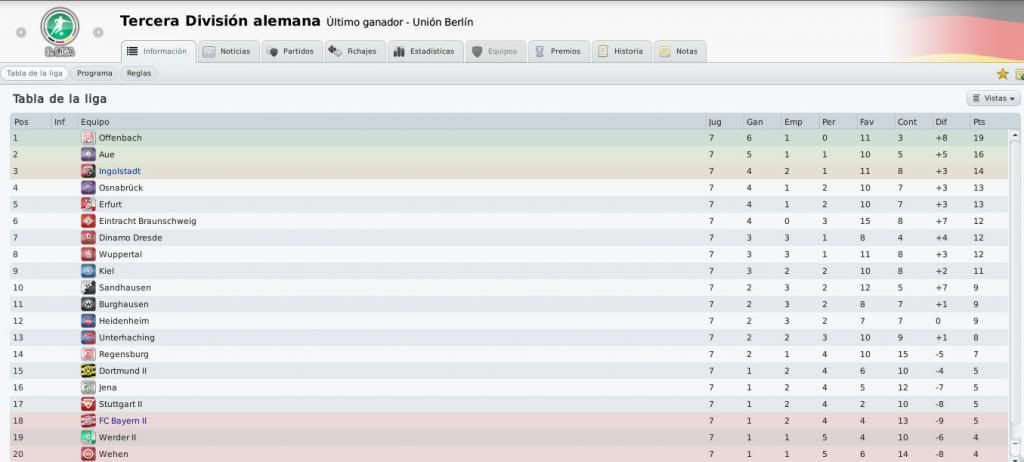
Task: Sort table by Pts column header
Action: (x=979, y=122)
